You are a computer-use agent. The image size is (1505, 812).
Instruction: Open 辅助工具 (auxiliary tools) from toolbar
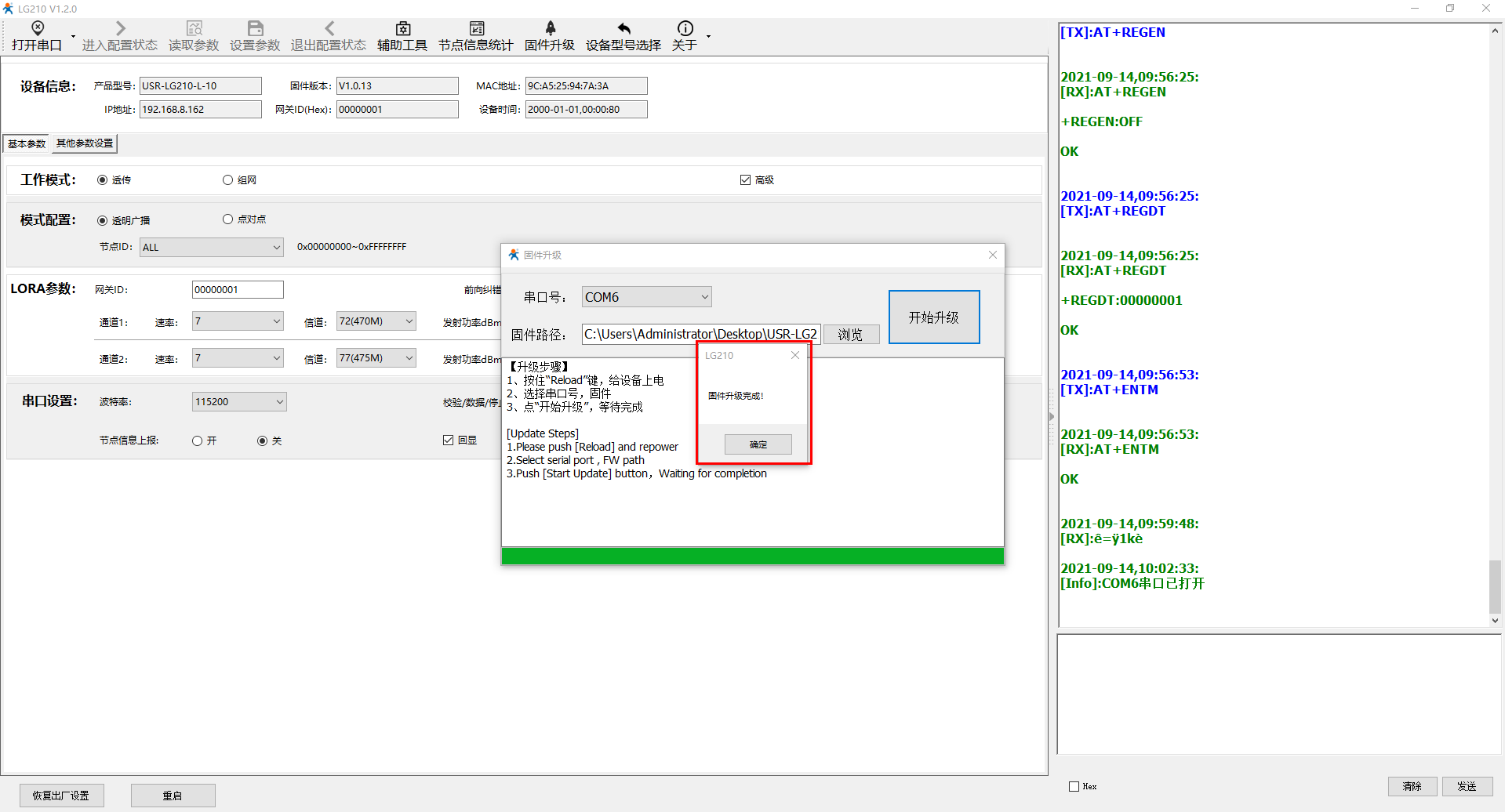402,29
